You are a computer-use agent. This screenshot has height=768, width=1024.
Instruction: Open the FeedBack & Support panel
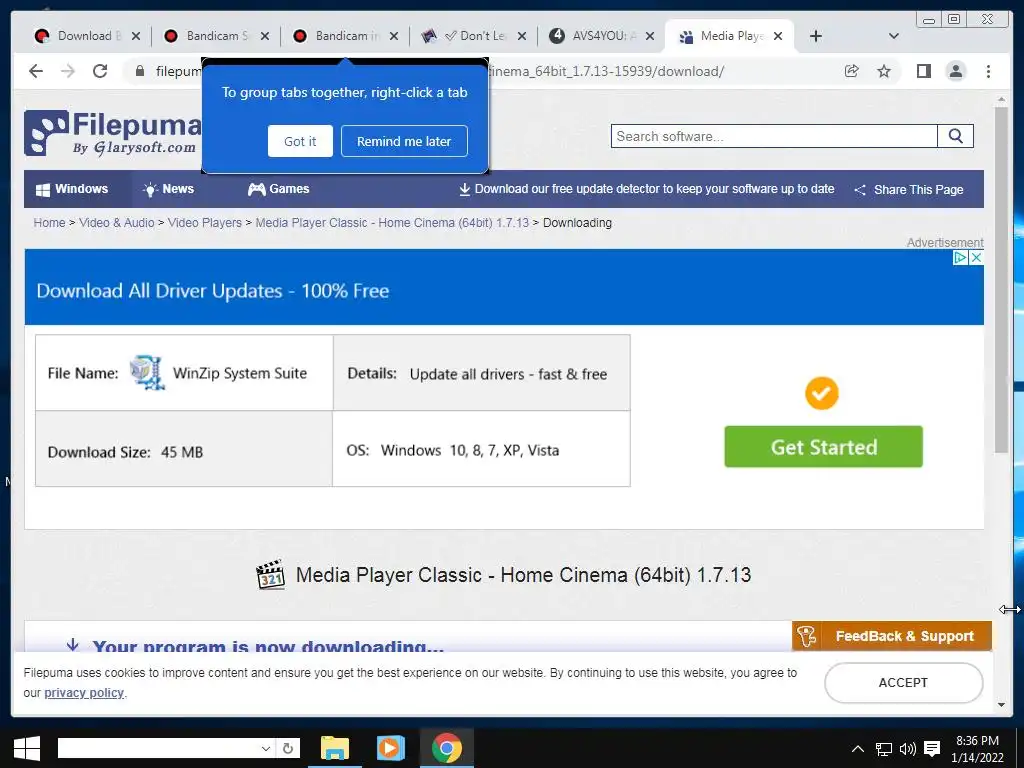891,636
